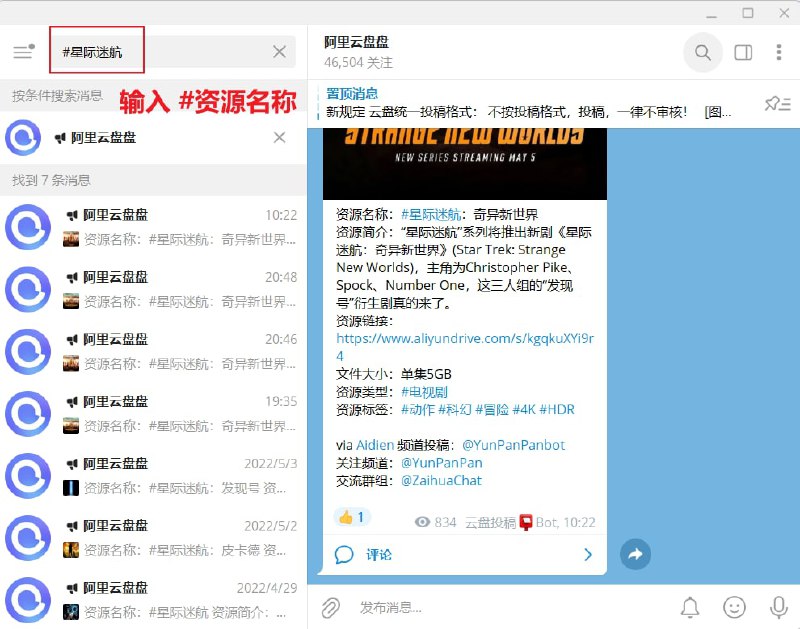
Task: Click the #HDR tag
Action: pos(557,410)
